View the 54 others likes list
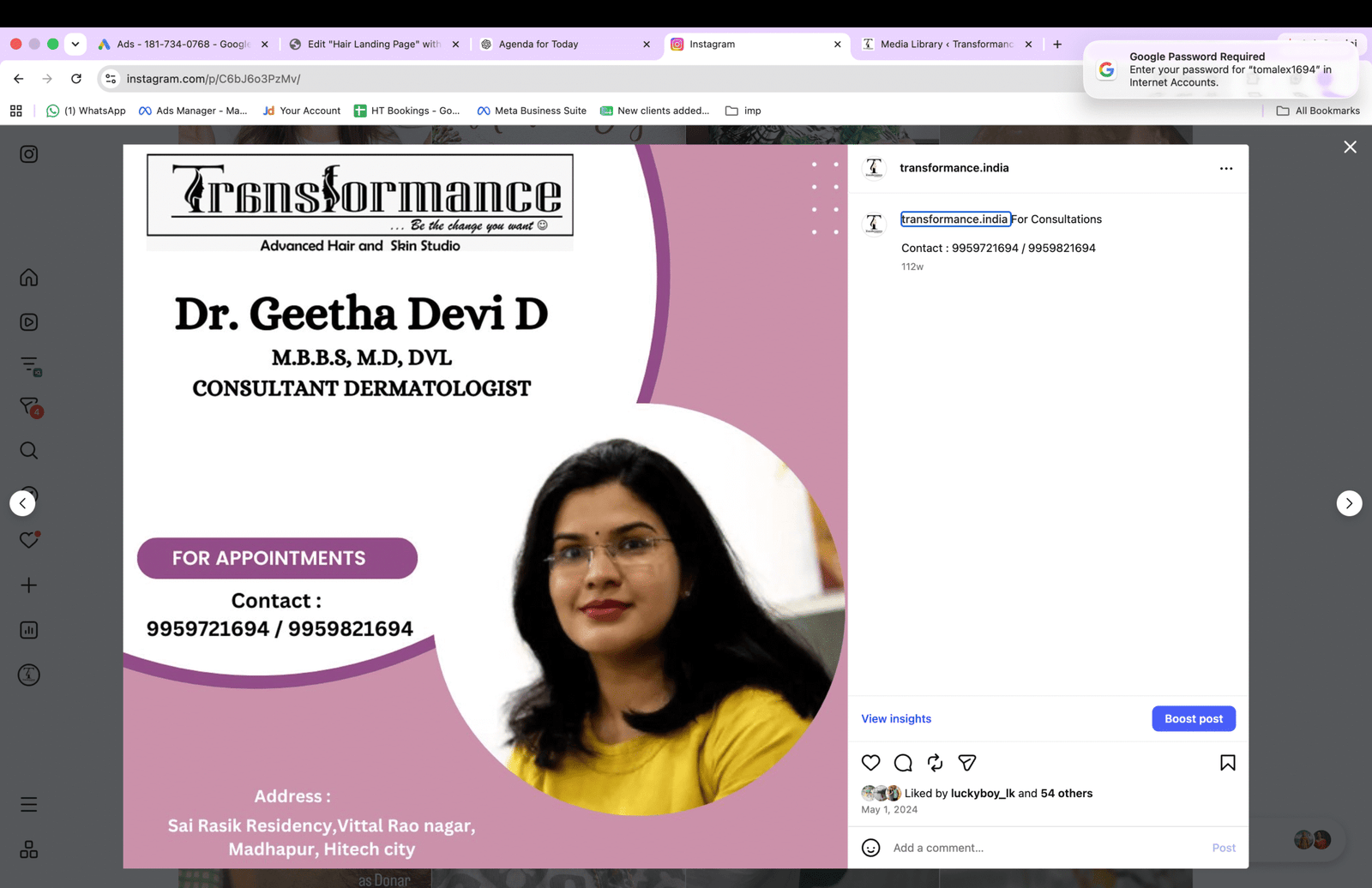The image size is (1372, 888). (1067, 794)
